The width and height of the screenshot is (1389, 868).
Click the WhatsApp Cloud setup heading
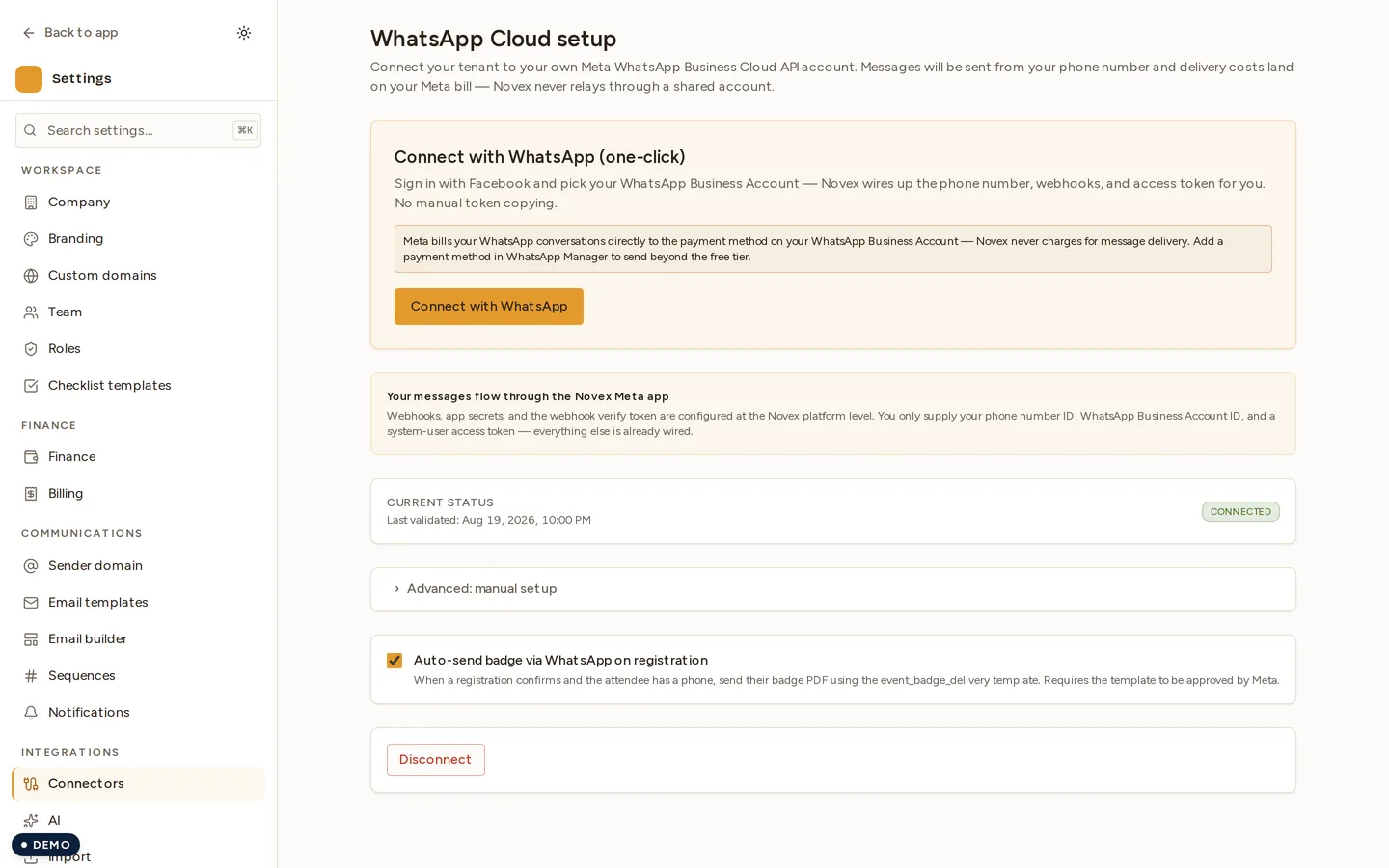point(493,39)
